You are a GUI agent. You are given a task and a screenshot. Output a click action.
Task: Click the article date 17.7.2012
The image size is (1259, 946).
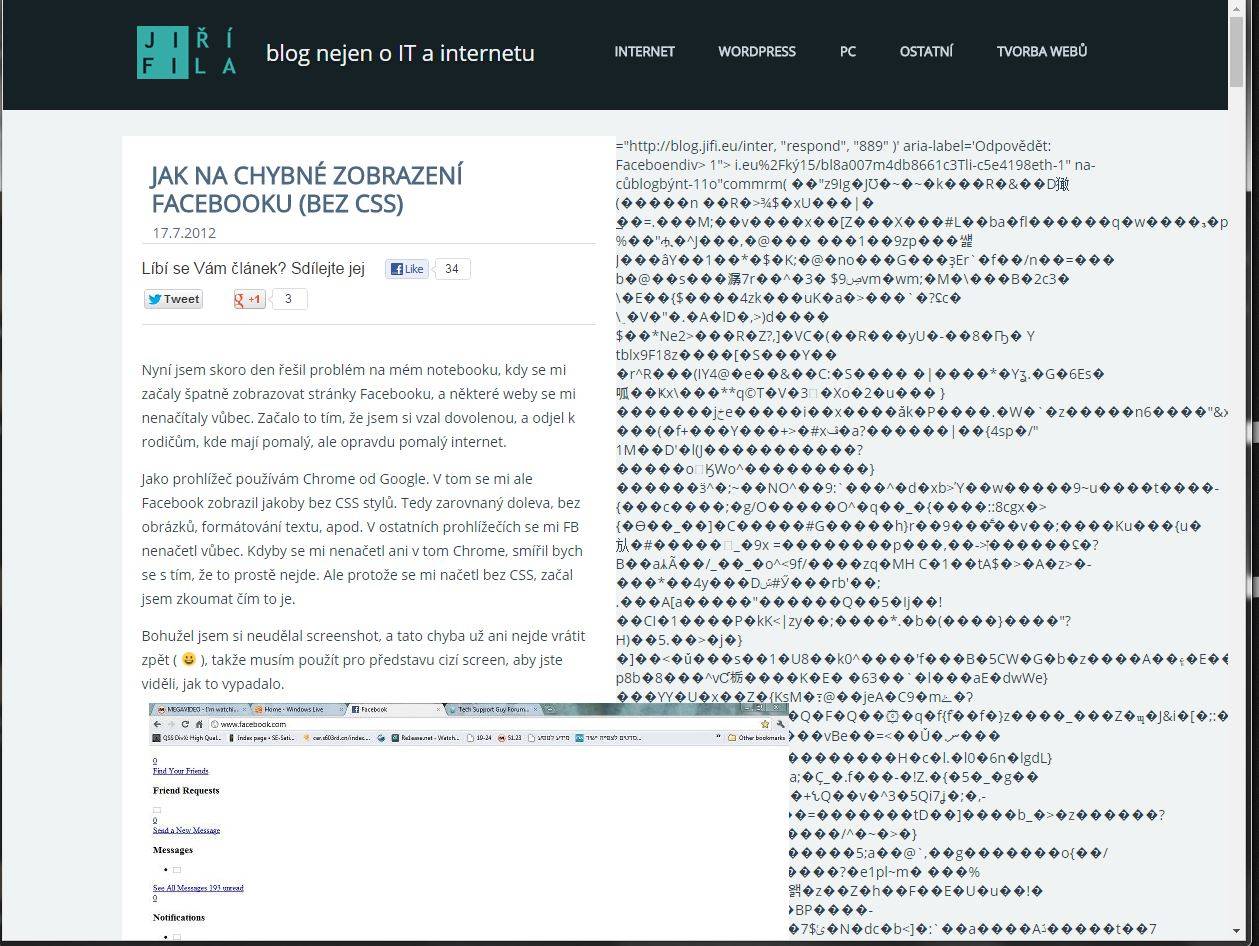pos(184,233)
